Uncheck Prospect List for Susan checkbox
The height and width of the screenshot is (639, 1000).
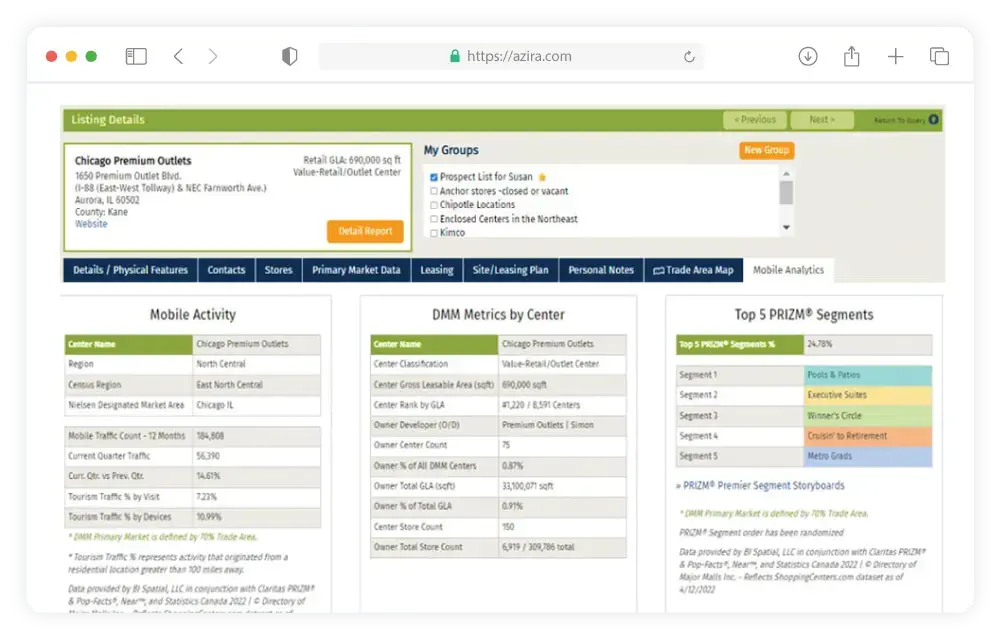(434, 177)
